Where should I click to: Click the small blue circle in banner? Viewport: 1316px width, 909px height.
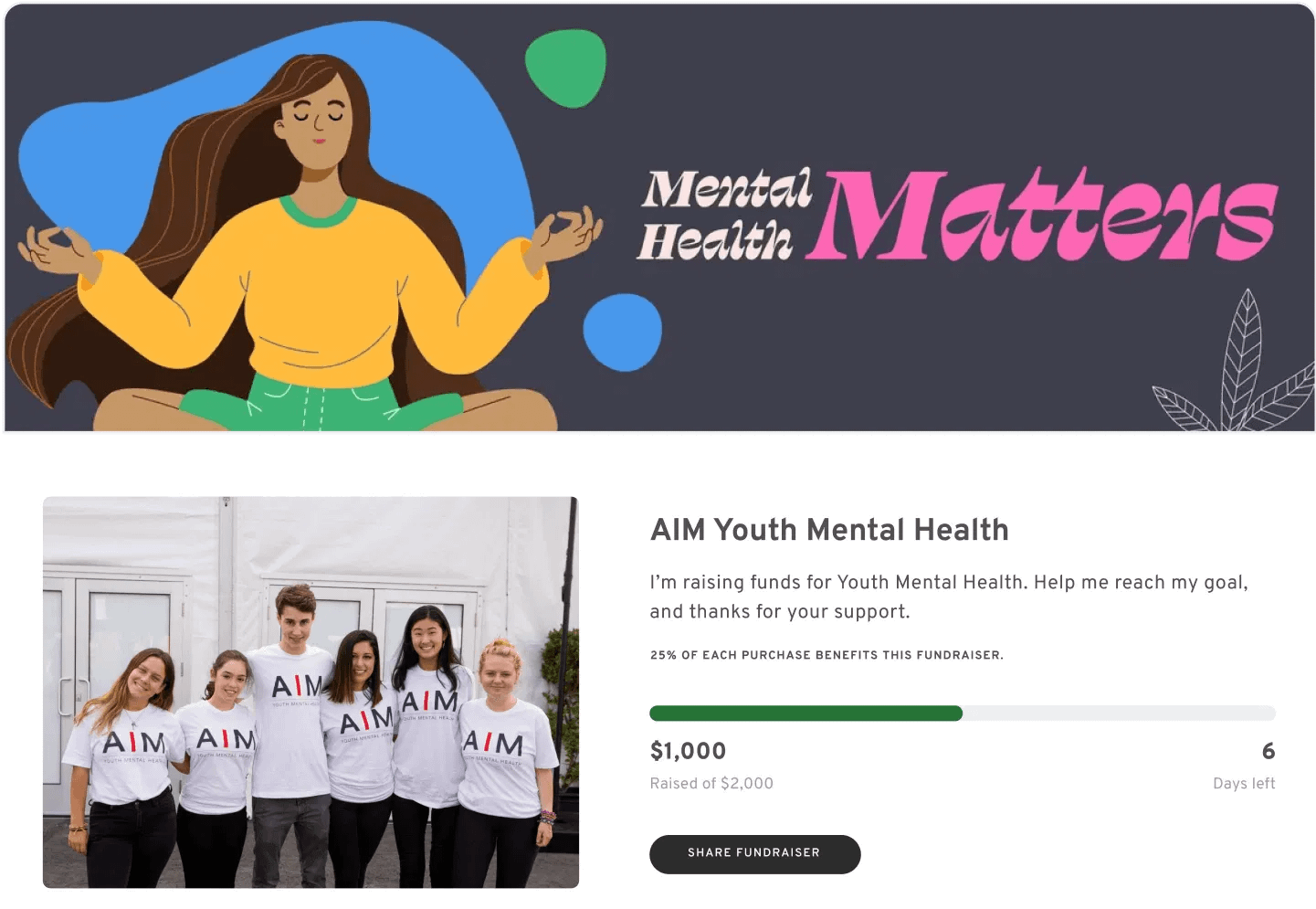pyautogui.click(x=622, y=332)
